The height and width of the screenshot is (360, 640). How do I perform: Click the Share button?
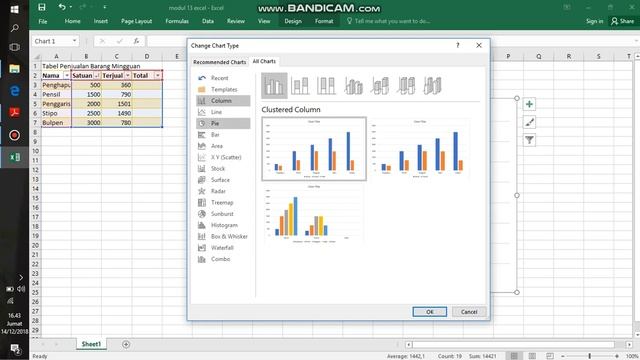(622, 21)
